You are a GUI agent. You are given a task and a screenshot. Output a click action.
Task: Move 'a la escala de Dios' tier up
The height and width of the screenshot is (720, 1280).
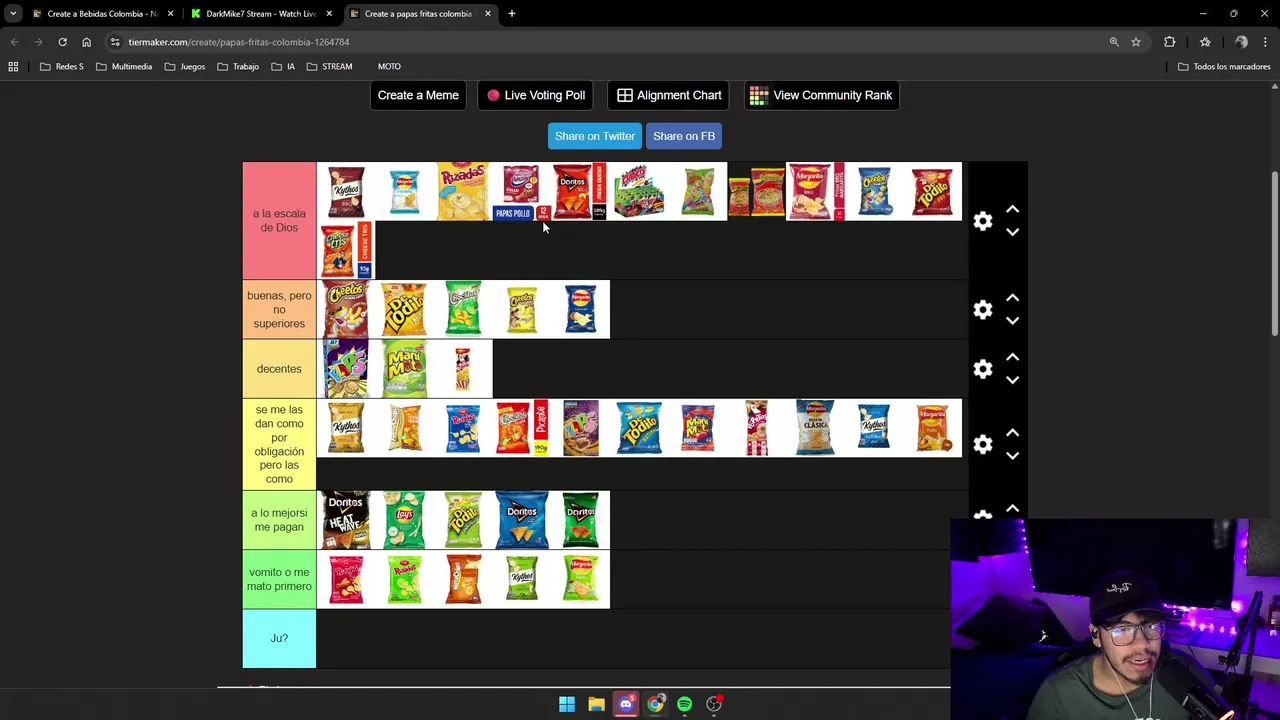tap(1012, 210)
